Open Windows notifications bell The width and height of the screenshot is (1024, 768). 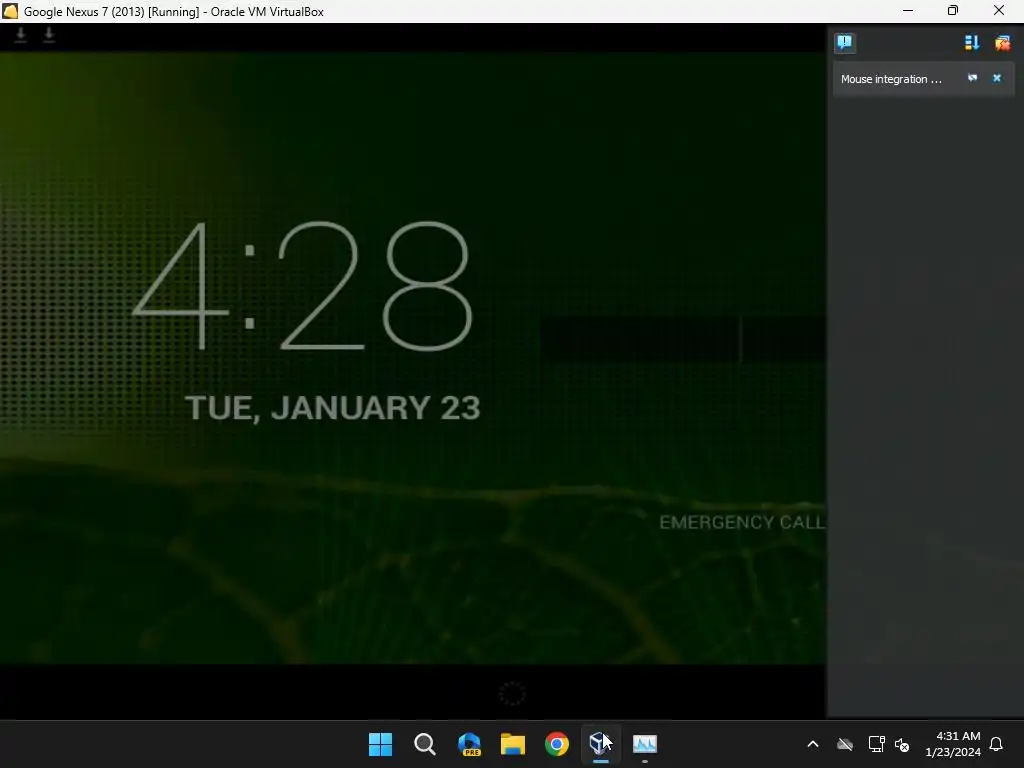[997, 744]
